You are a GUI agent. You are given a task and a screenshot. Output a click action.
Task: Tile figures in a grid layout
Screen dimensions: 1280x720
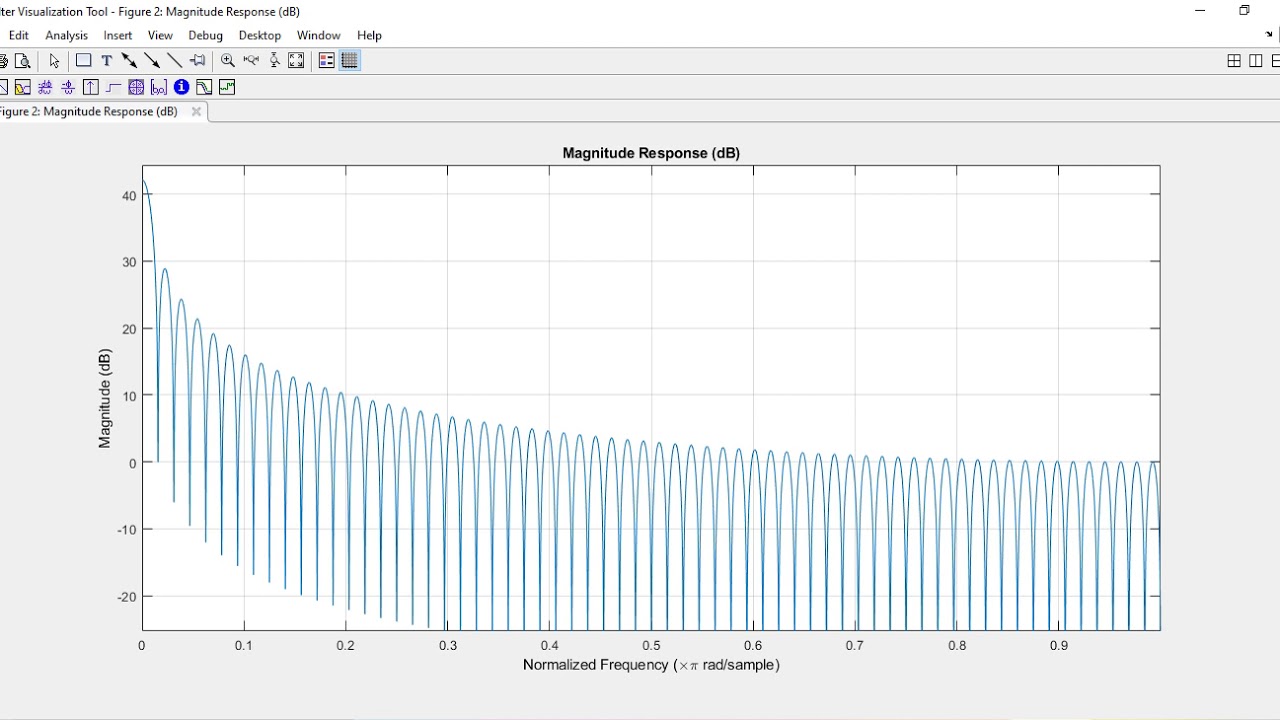(x=1234, y=61)
